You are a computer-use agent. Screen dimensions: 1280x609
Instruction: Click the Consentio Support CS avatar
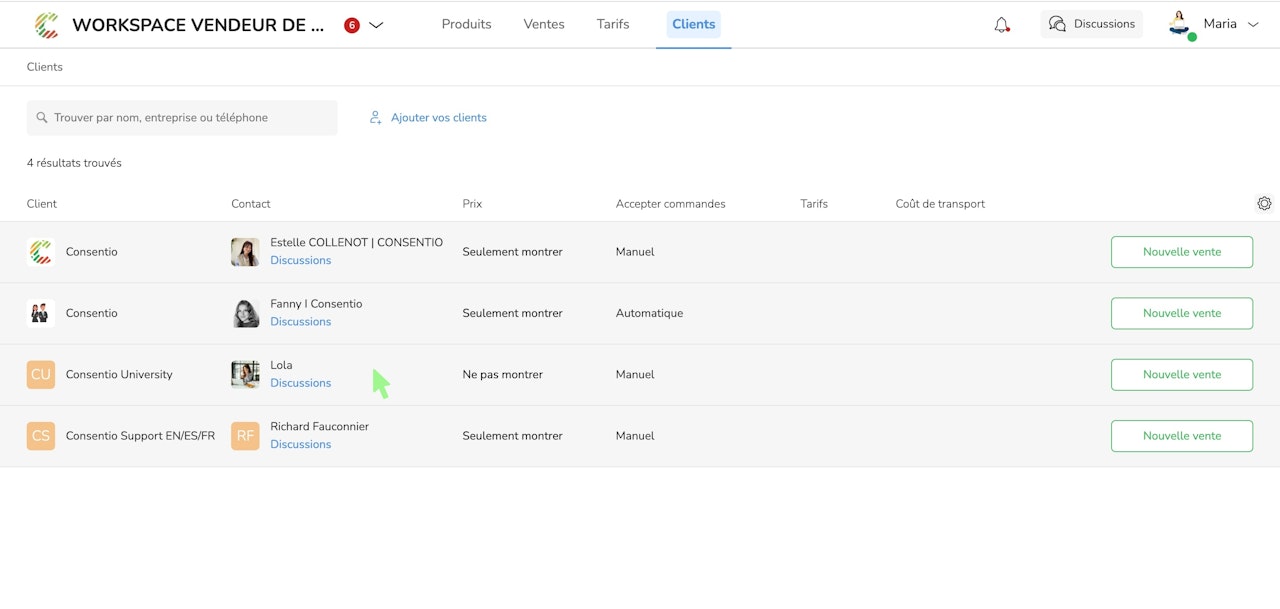tap(41, 436)
